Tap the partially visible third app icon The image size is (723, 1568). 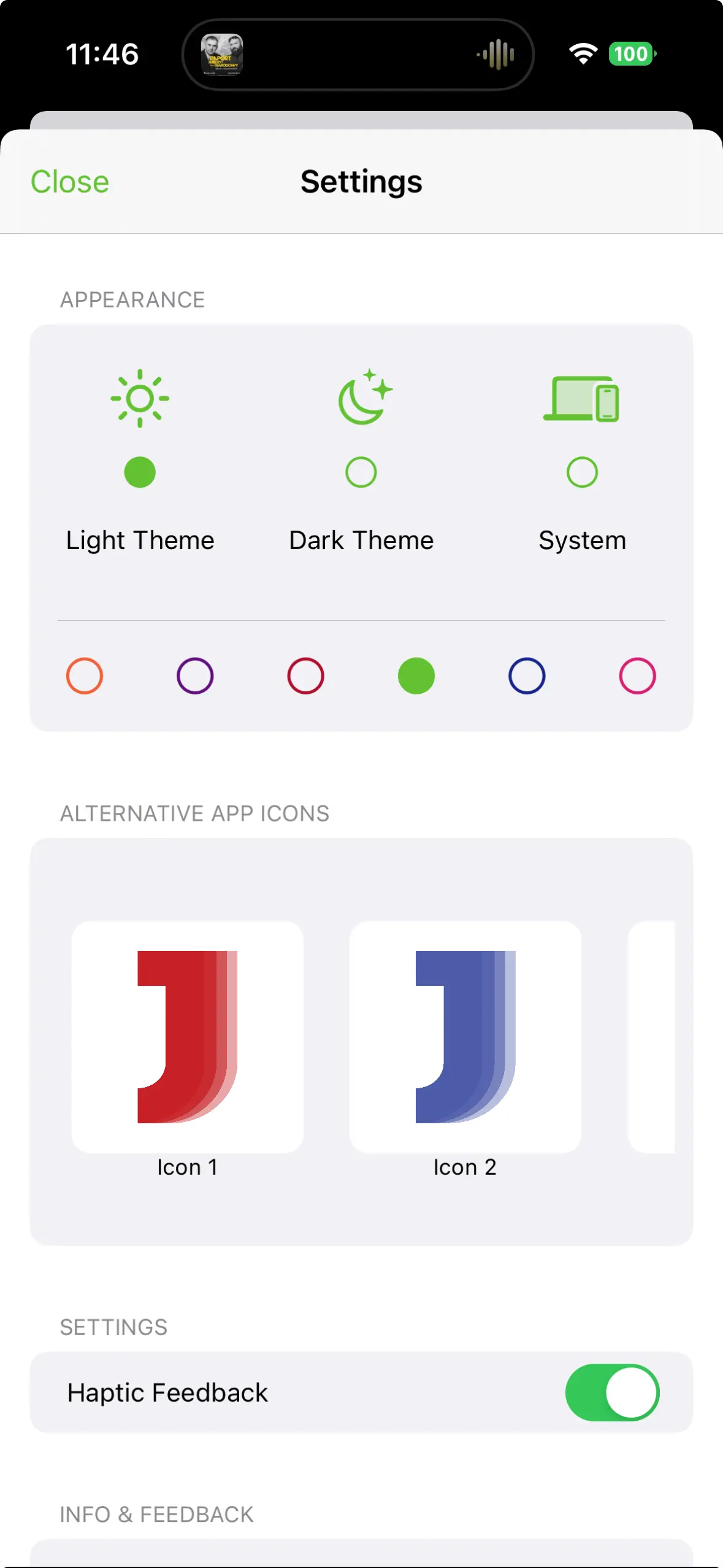(652, 1036)
